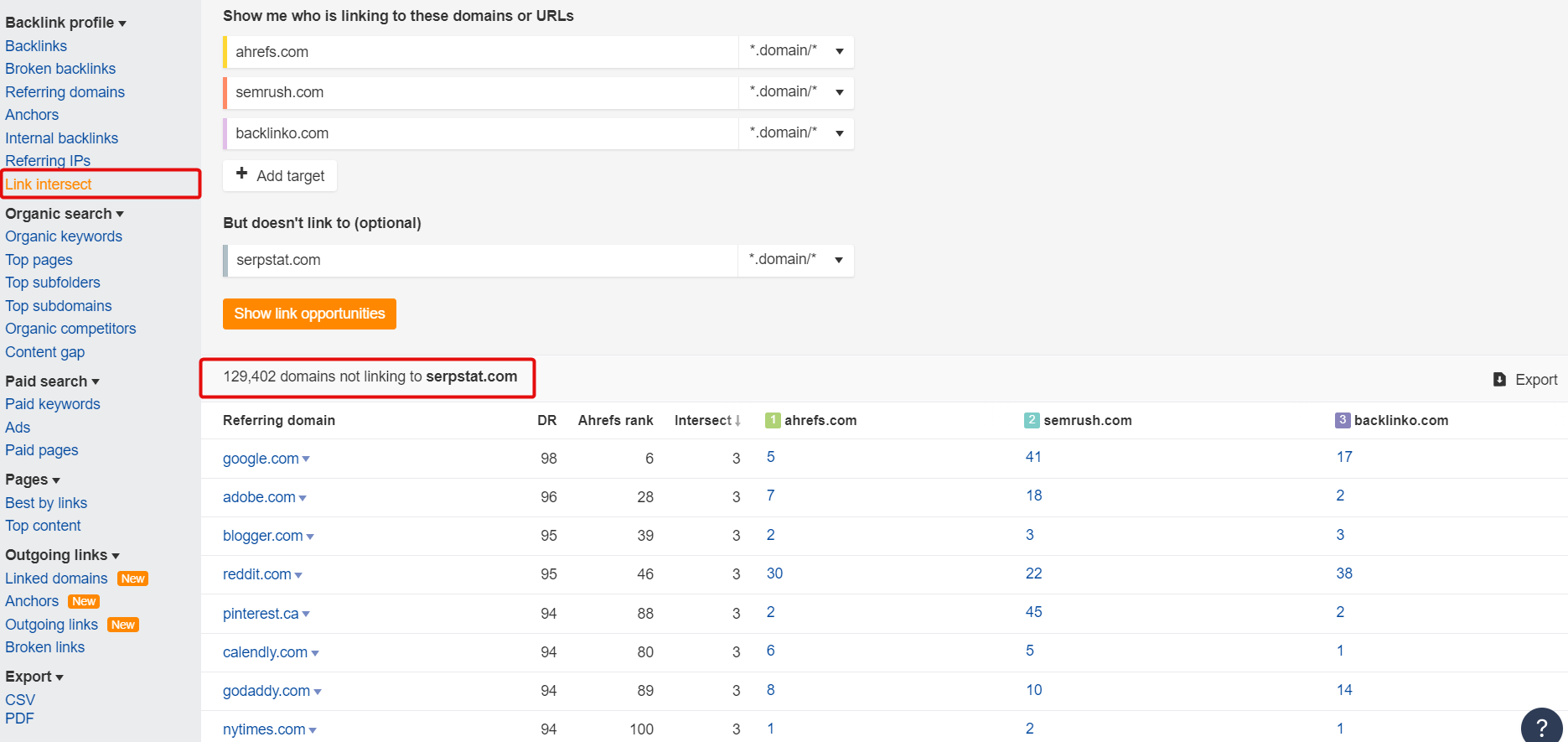Open mode dropdown for backlinko.com target
1568x742 pixels.
click(x=796, y=133)
